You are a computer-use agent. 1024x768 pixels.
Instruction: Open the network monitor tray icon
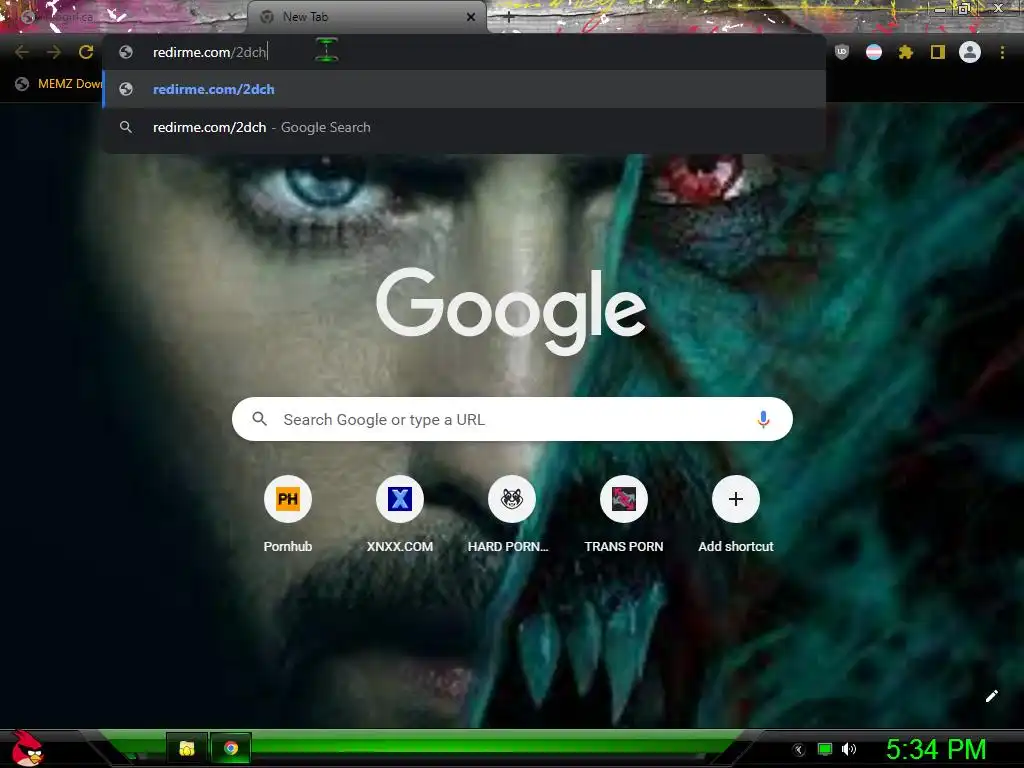point(825,749)
